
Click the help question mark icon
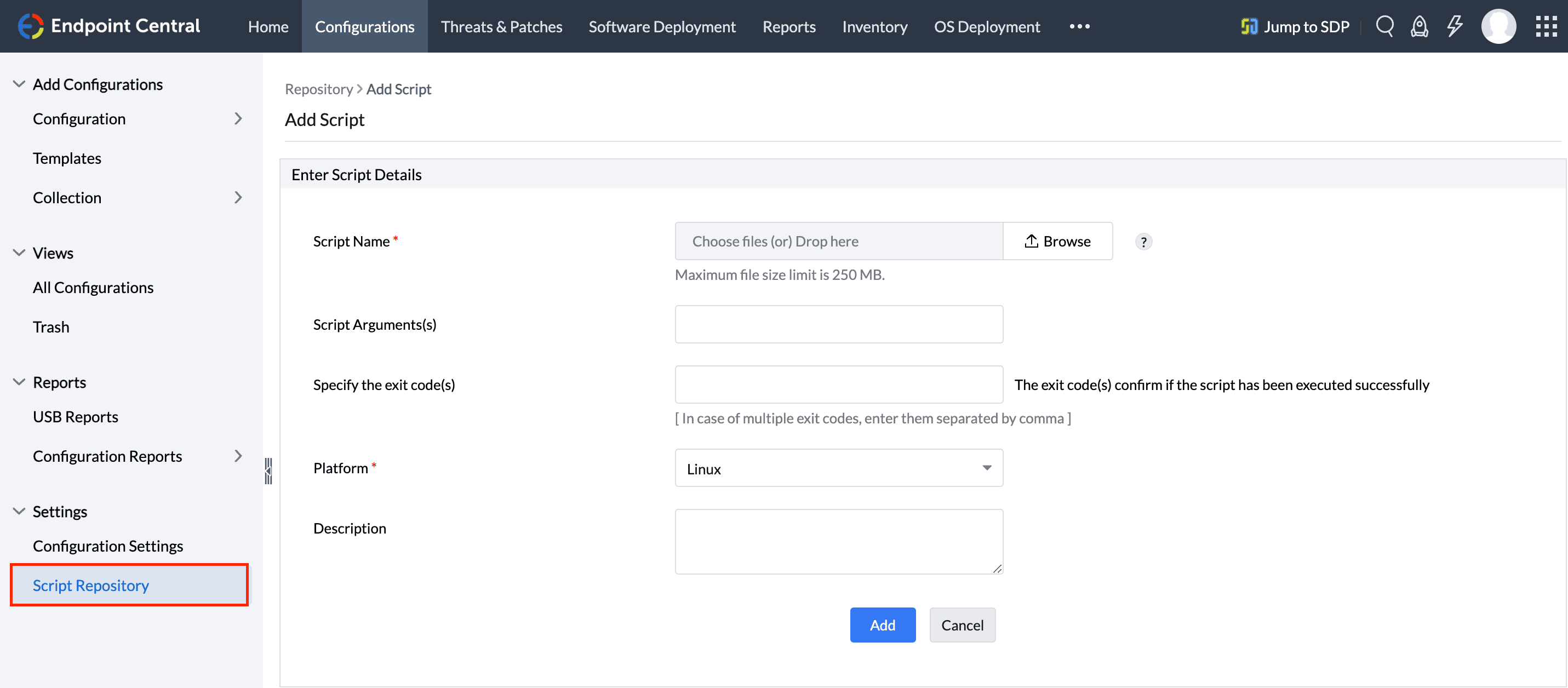coord(1143,242)
